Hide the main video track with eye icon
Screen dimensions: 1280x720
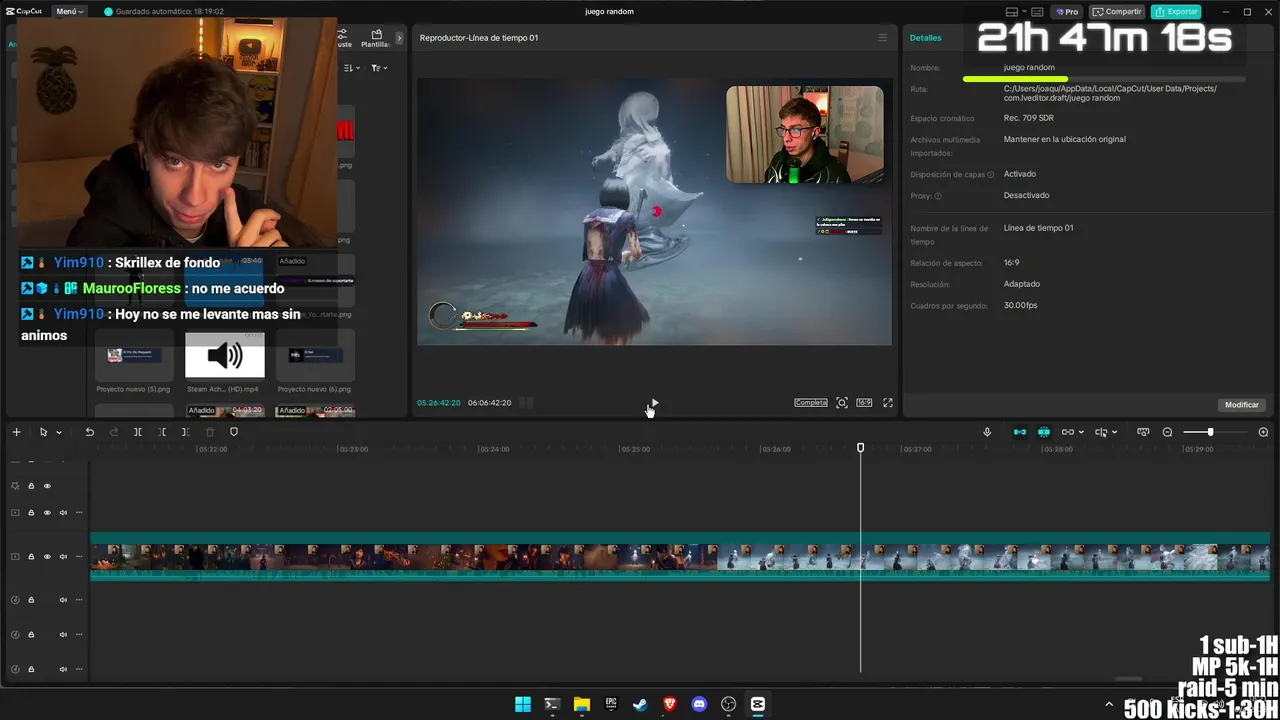[47, 557]
